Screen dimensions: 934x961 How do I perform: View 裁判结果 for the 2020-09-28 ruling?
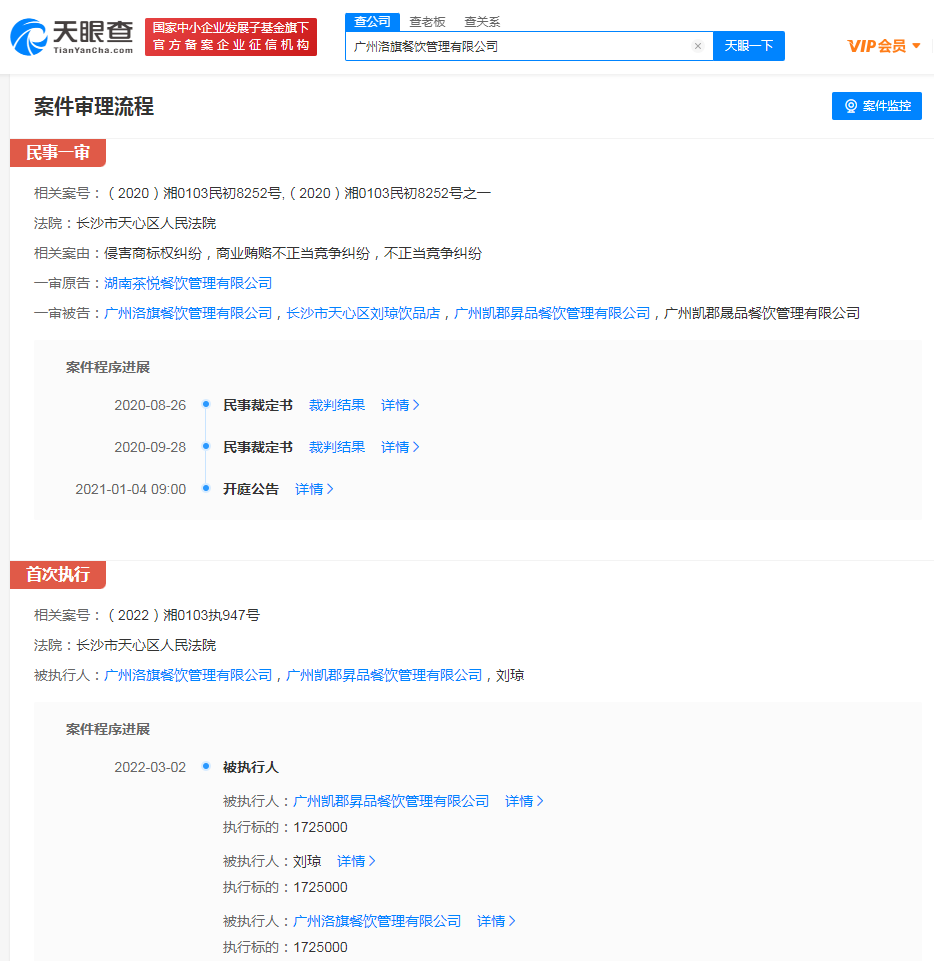pos(337,447)
